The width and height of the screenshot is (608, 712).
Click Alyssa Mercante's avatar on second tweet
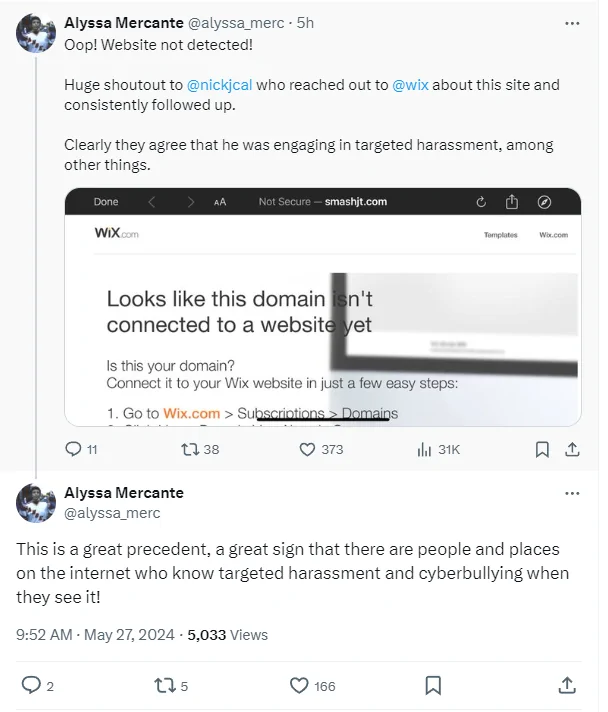36,502
